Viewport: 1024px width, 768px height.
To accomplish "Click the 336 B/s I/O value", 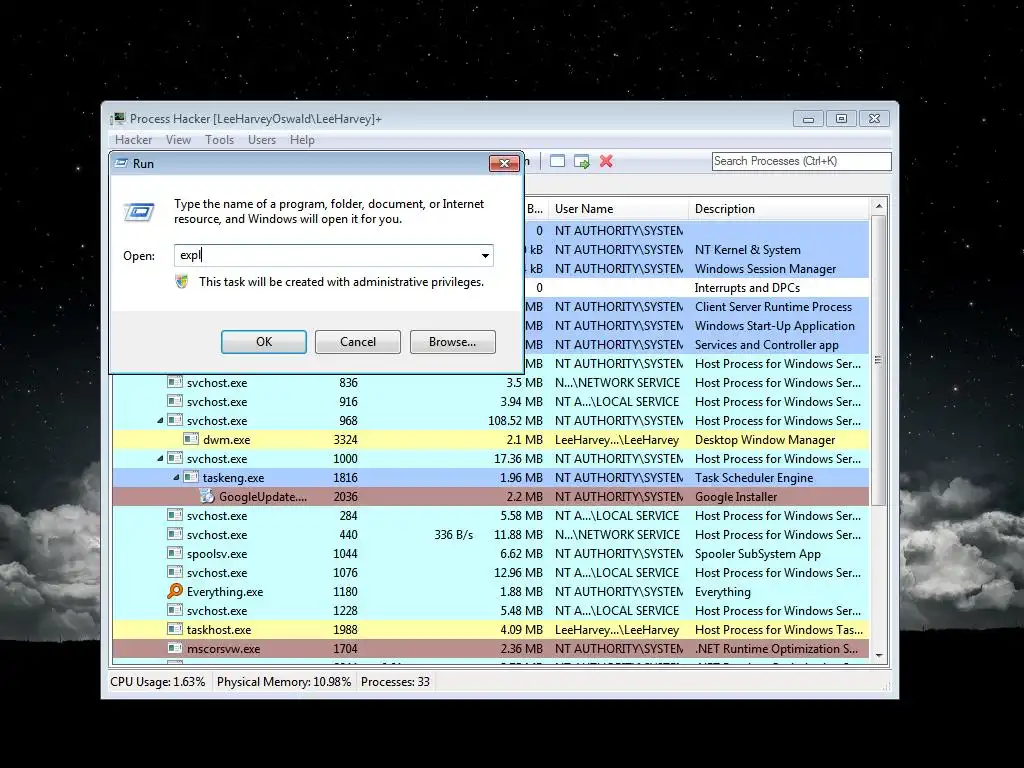I will coord(453,535).
